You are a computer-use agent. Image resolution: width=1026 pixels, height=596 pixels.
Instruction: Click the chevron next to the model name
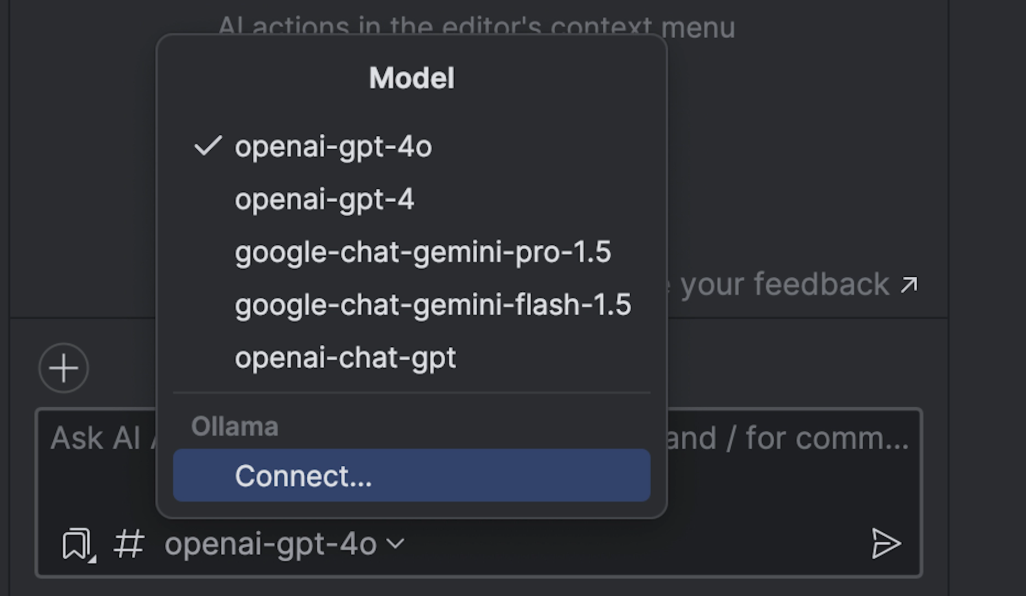[396, 544]
